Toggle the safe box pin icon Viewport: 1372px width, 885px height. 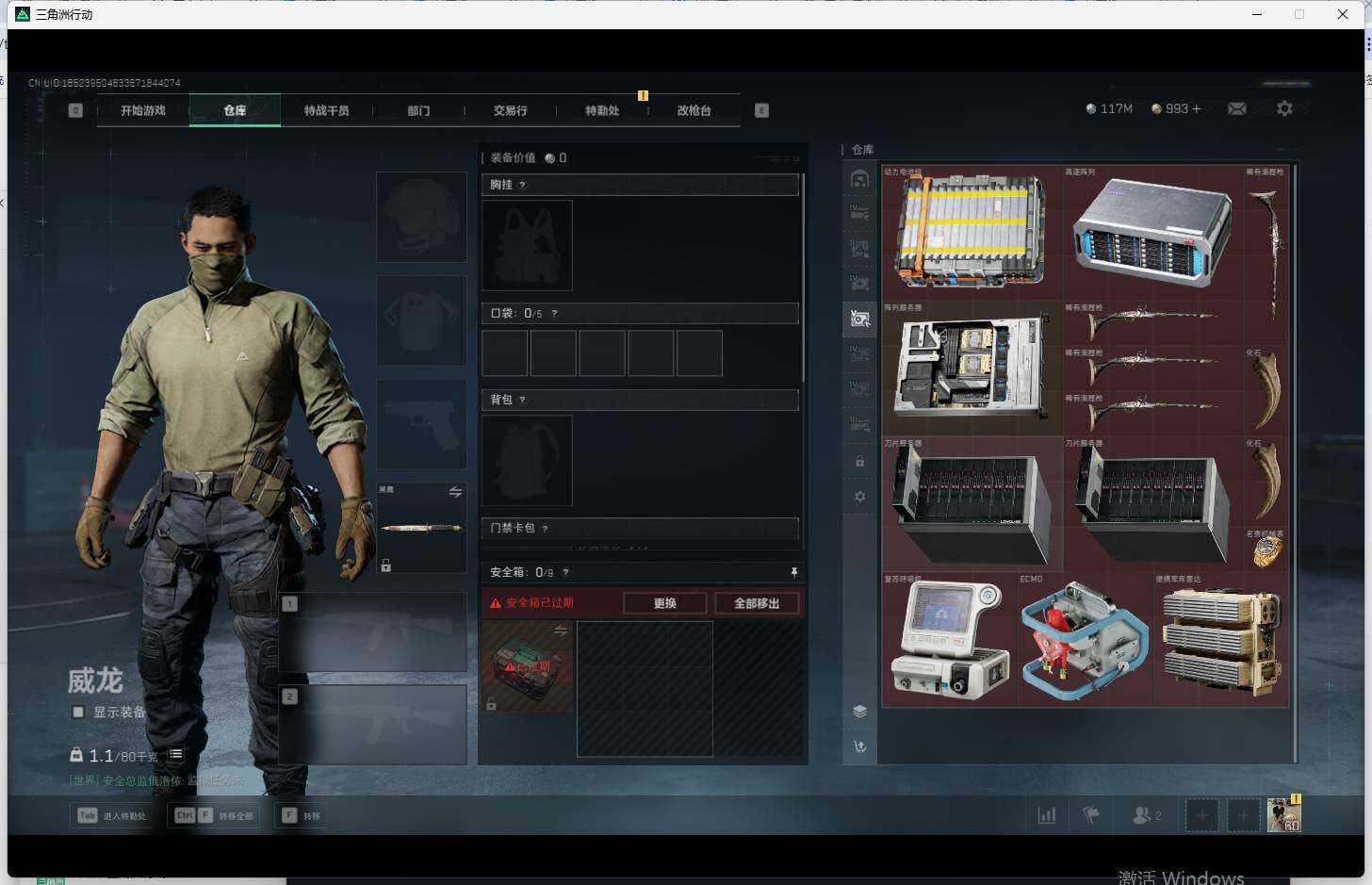click(x=793, y=572)
